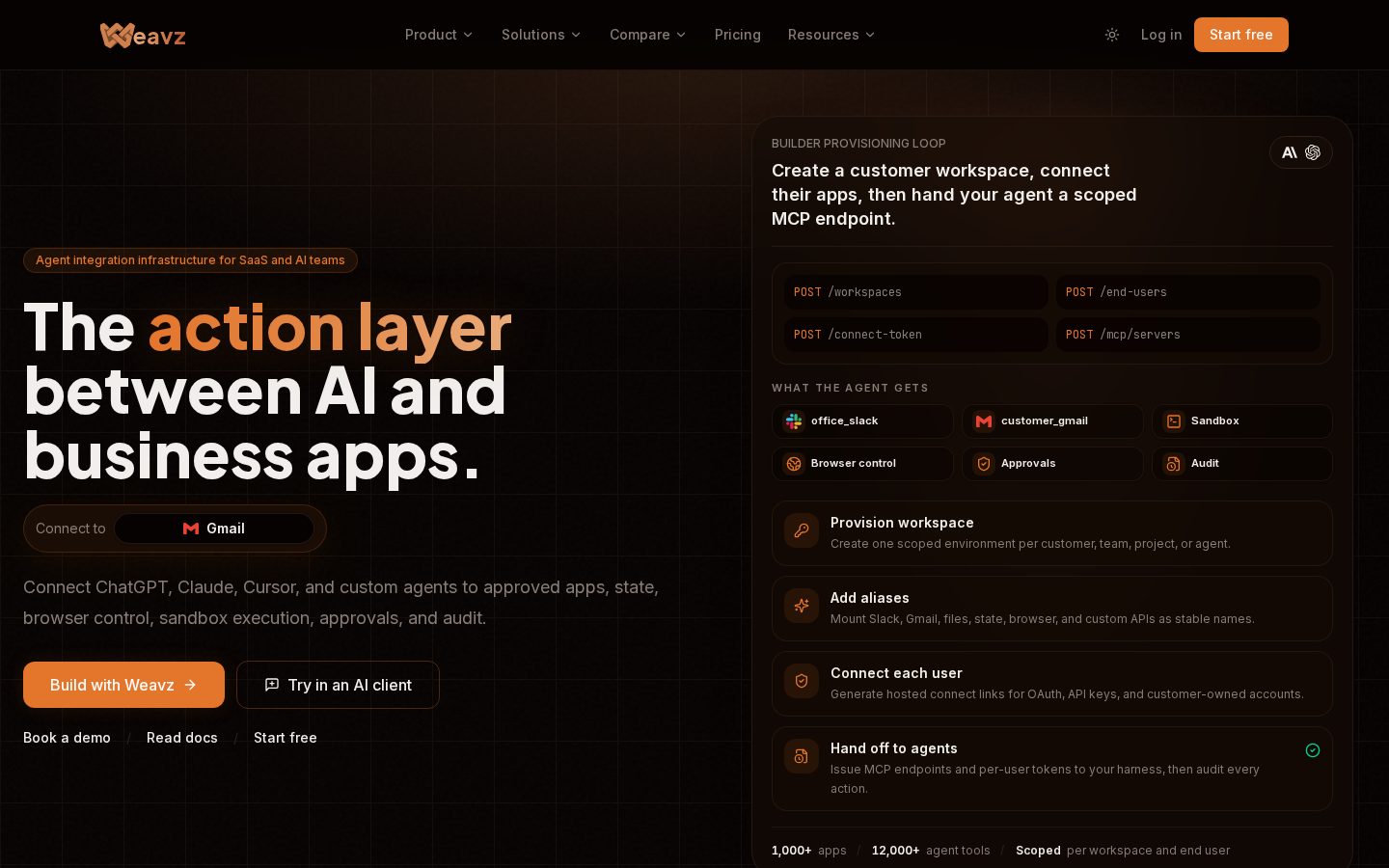
Task: Click the arrow on Build with Weavz button
Action: 190,685
